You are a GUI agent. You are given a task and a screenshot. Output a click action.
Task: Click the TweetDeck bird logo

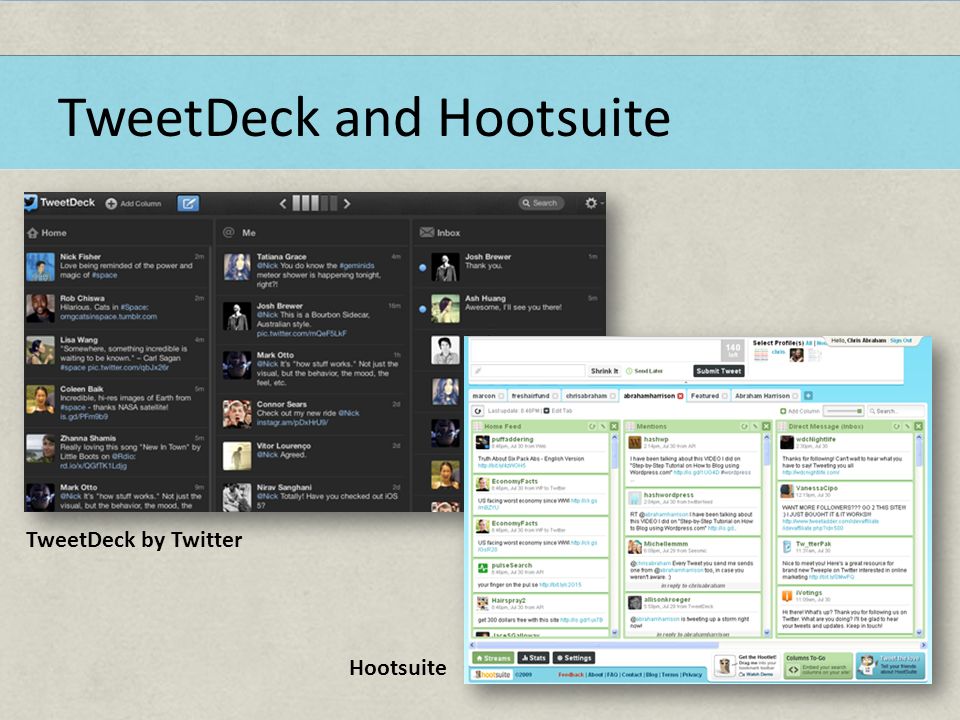(x=31, y=203)
